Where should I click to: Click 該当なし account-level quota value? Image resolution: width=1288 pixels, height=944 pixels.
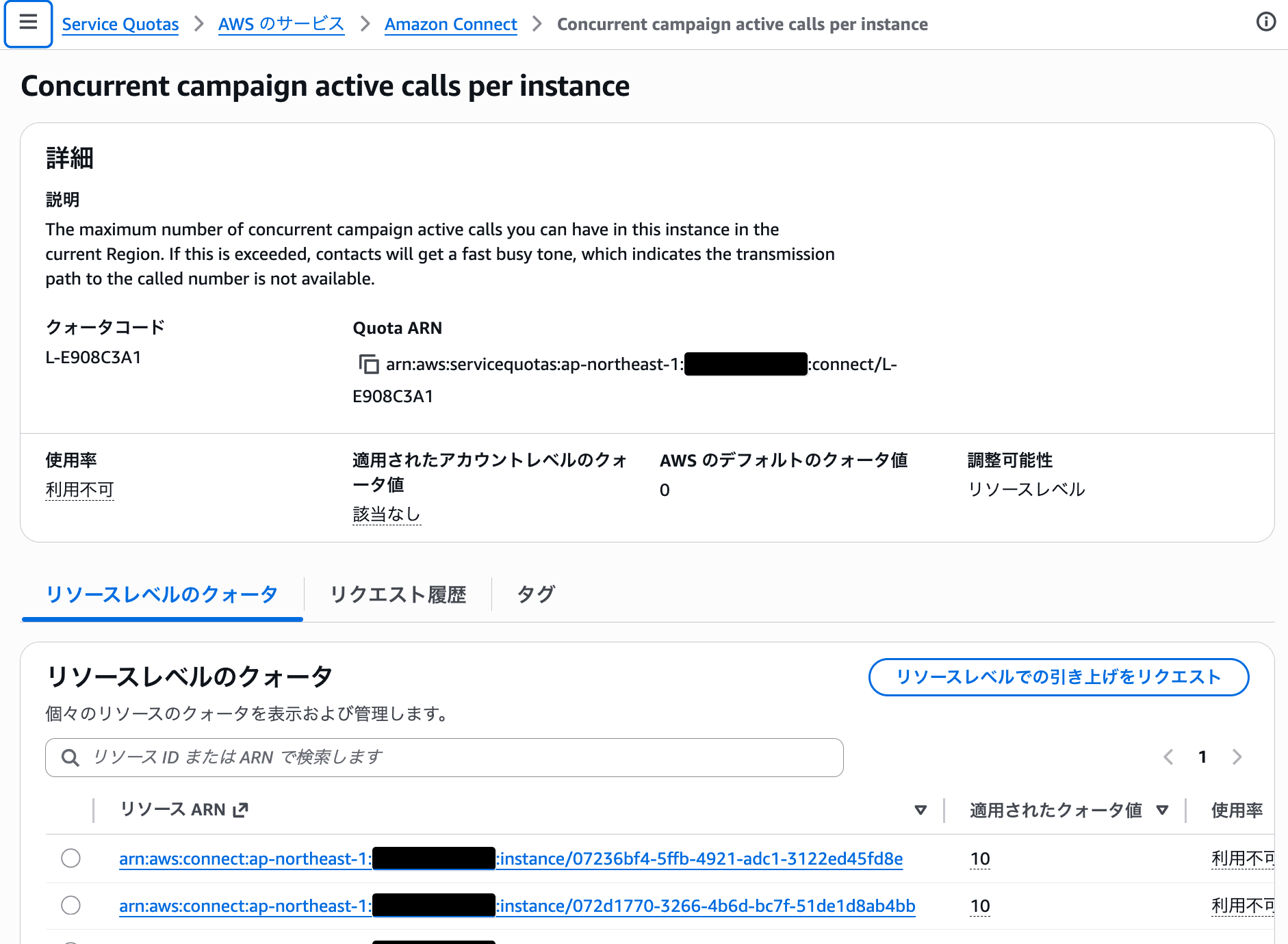[x=387, y=514]
